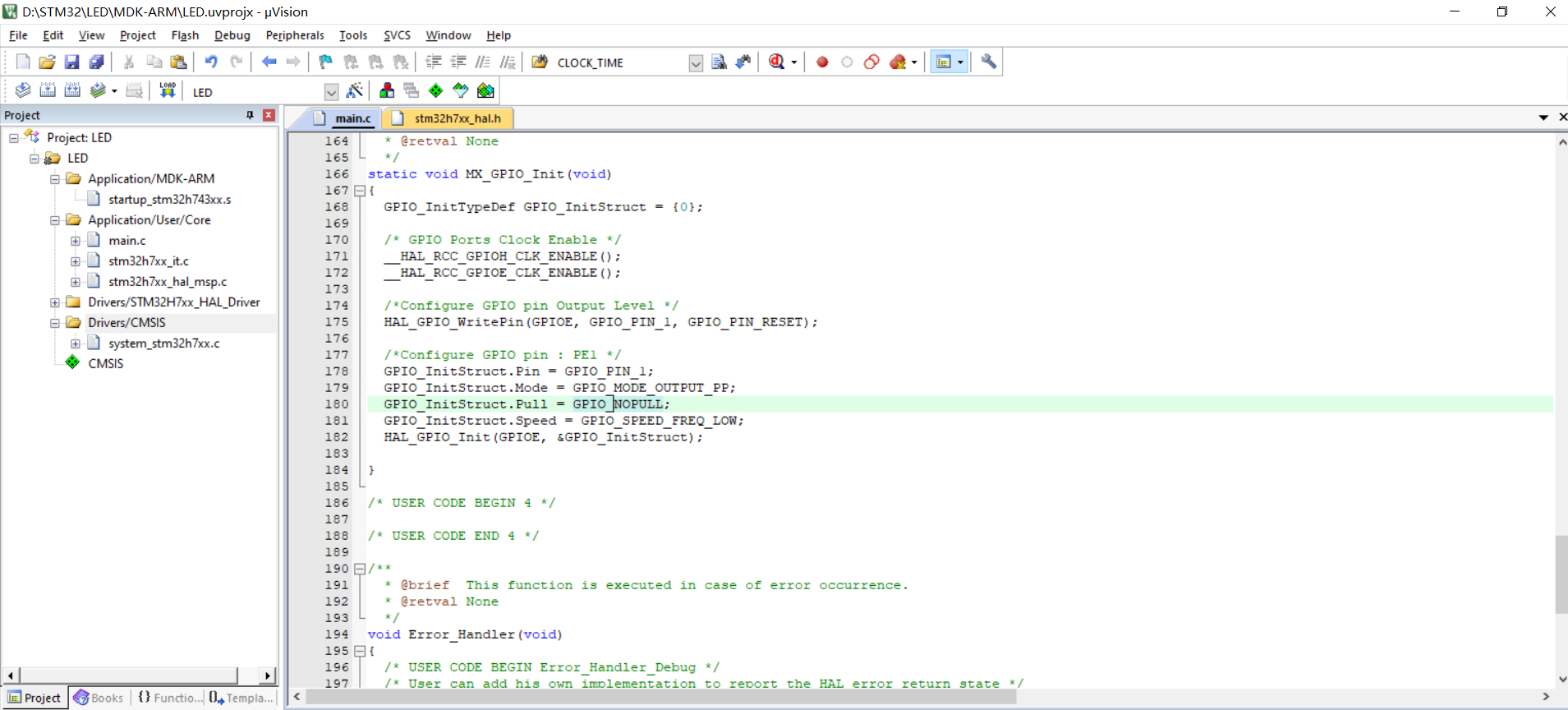This screenshot has width=1568, height=710.
Task: Switch to the Functions panel tab
Action: (169, 698)
